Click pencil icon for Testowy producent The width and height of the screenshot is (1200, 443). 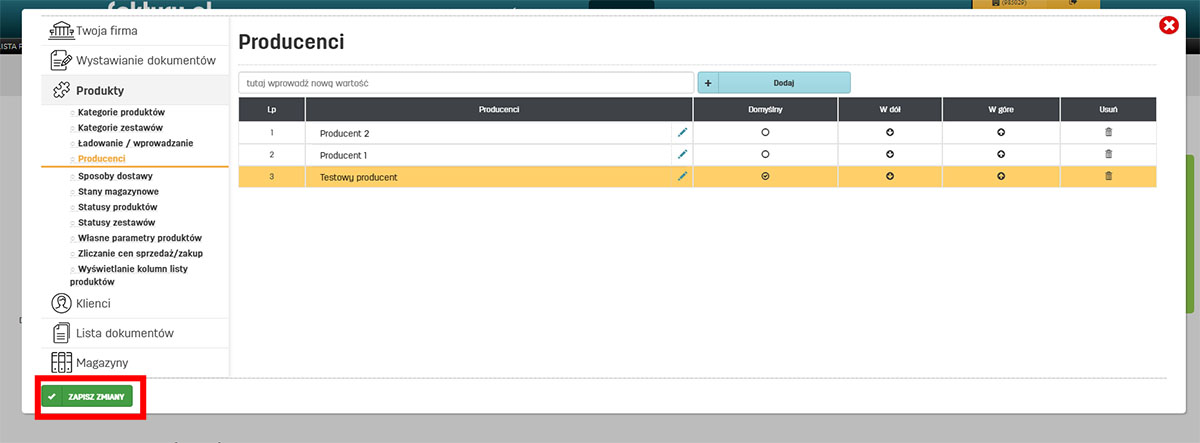pos(683,176)
